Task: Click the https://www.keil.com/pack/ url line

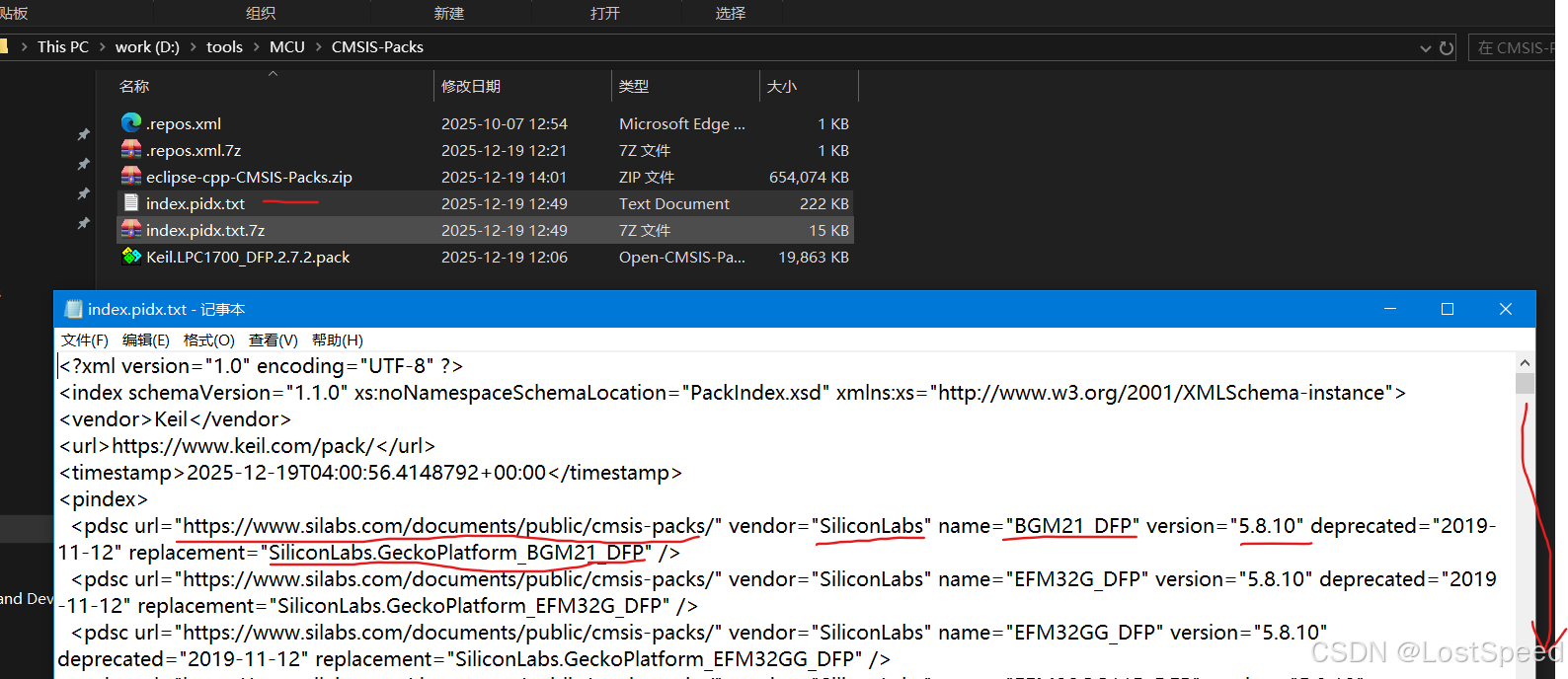Action: 247,446
